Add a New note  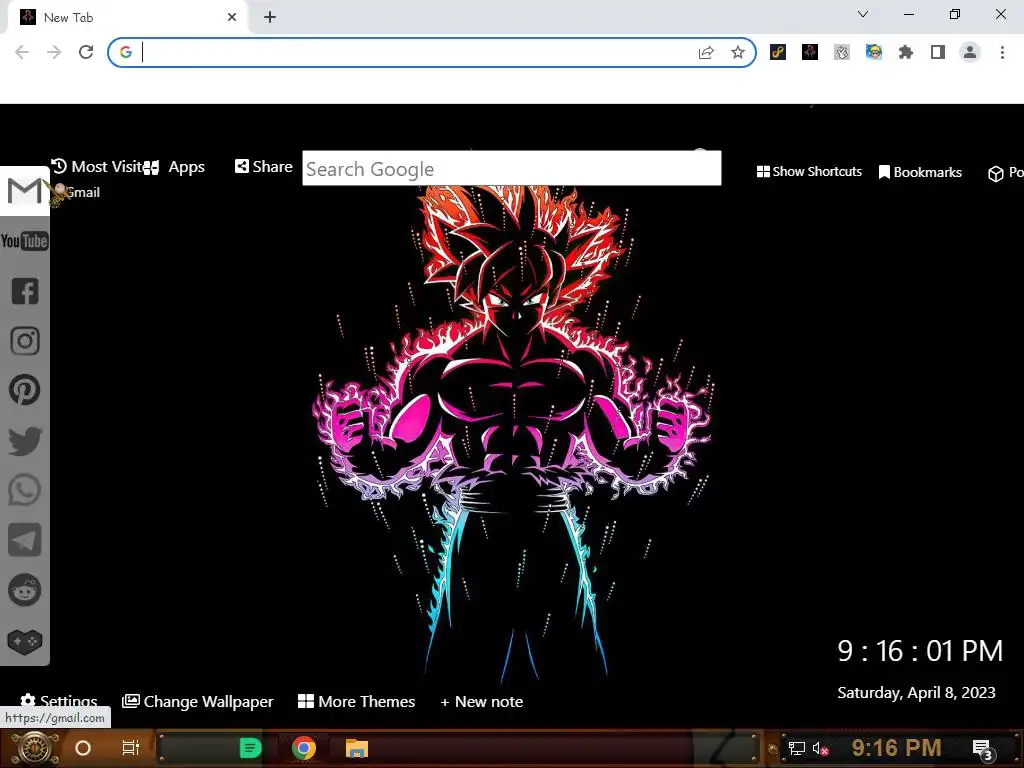pyautogui.click(x=481, y=701)
